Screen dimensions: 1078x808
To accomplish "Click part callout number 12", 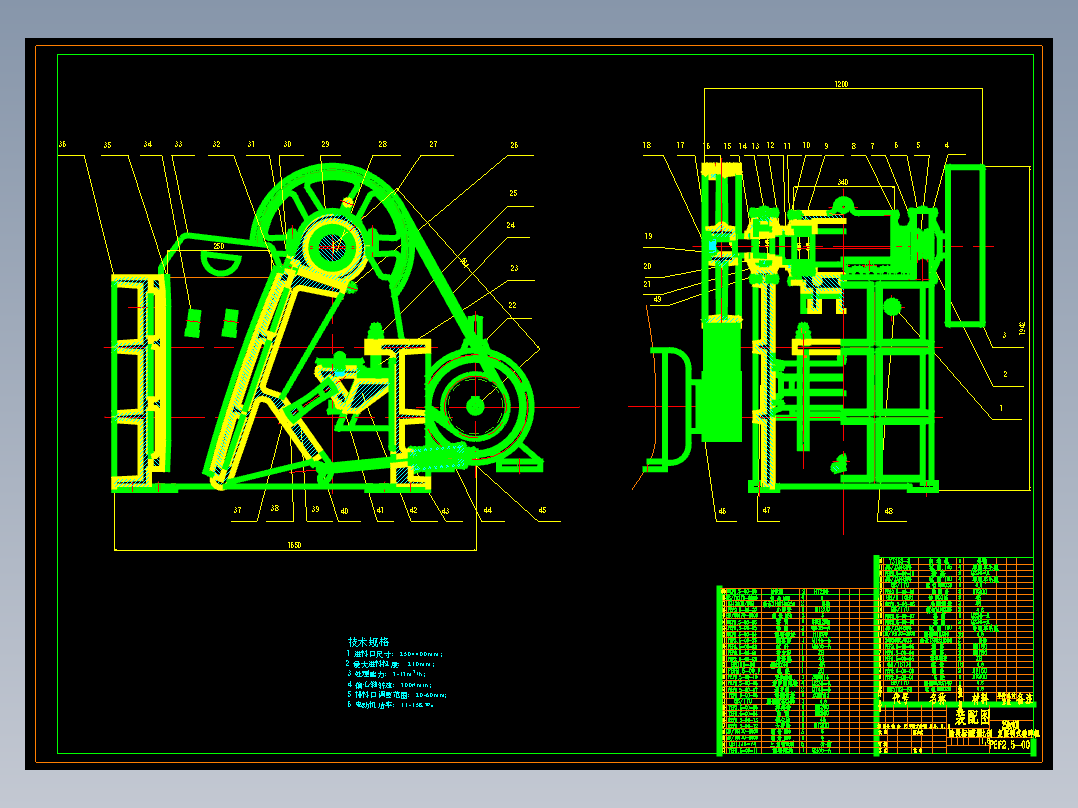I will point(771,146).
